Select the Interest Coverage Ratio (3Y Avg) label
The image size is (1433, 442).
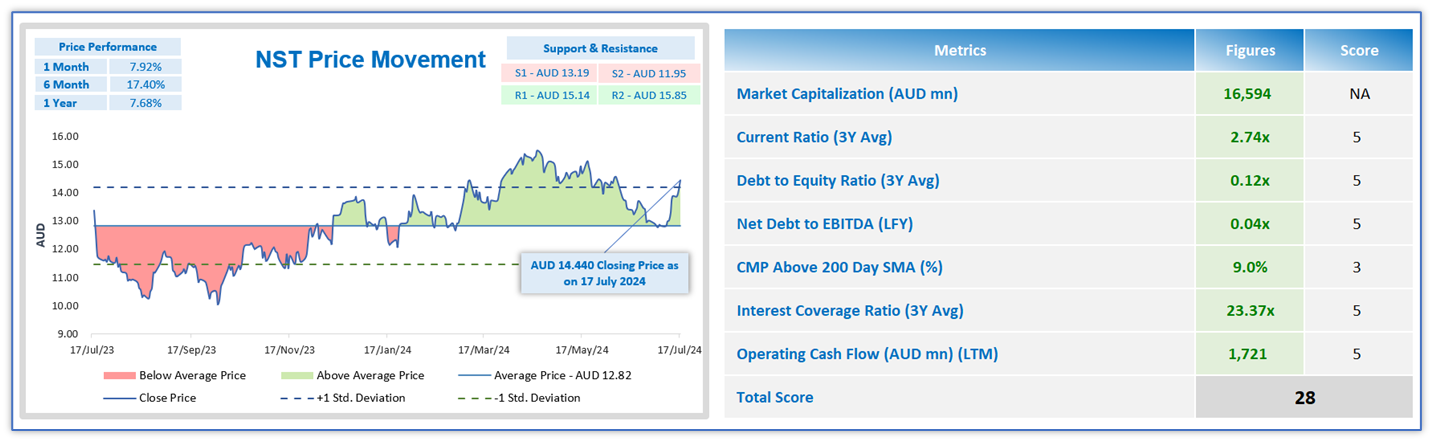pos(850,311)
